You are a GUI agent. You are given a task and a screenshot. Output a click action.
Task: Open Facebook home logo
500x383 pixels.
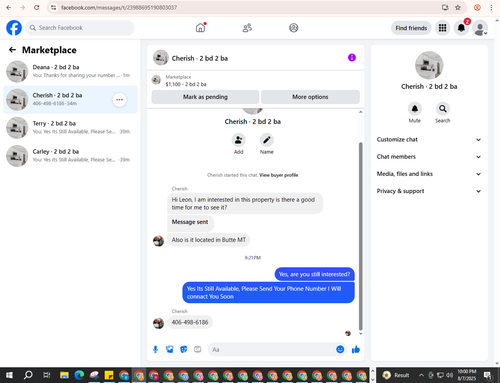pyautogui.click(x=14, y=28)
